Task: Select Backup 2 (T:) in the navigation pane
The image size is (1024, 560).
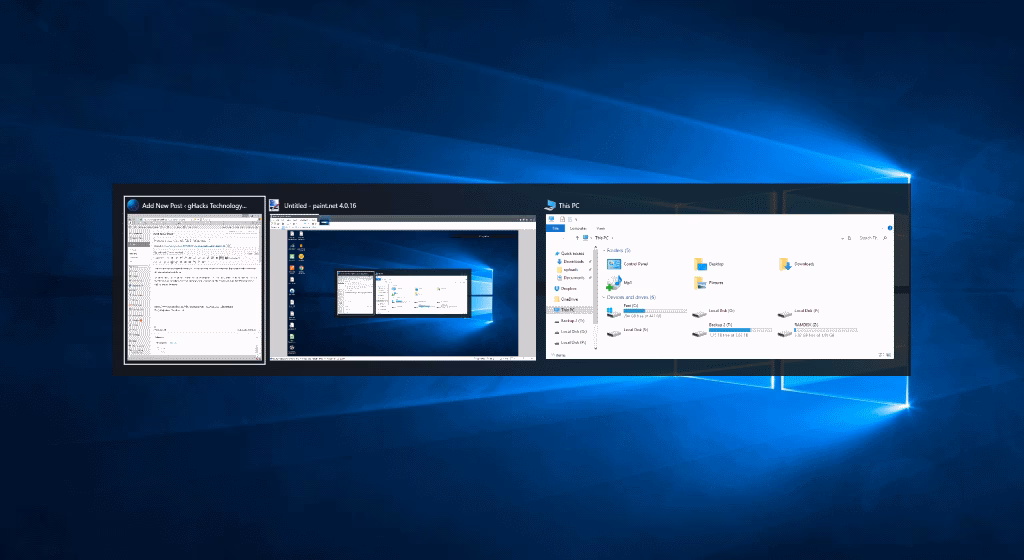Action: [x=568, y=320]
